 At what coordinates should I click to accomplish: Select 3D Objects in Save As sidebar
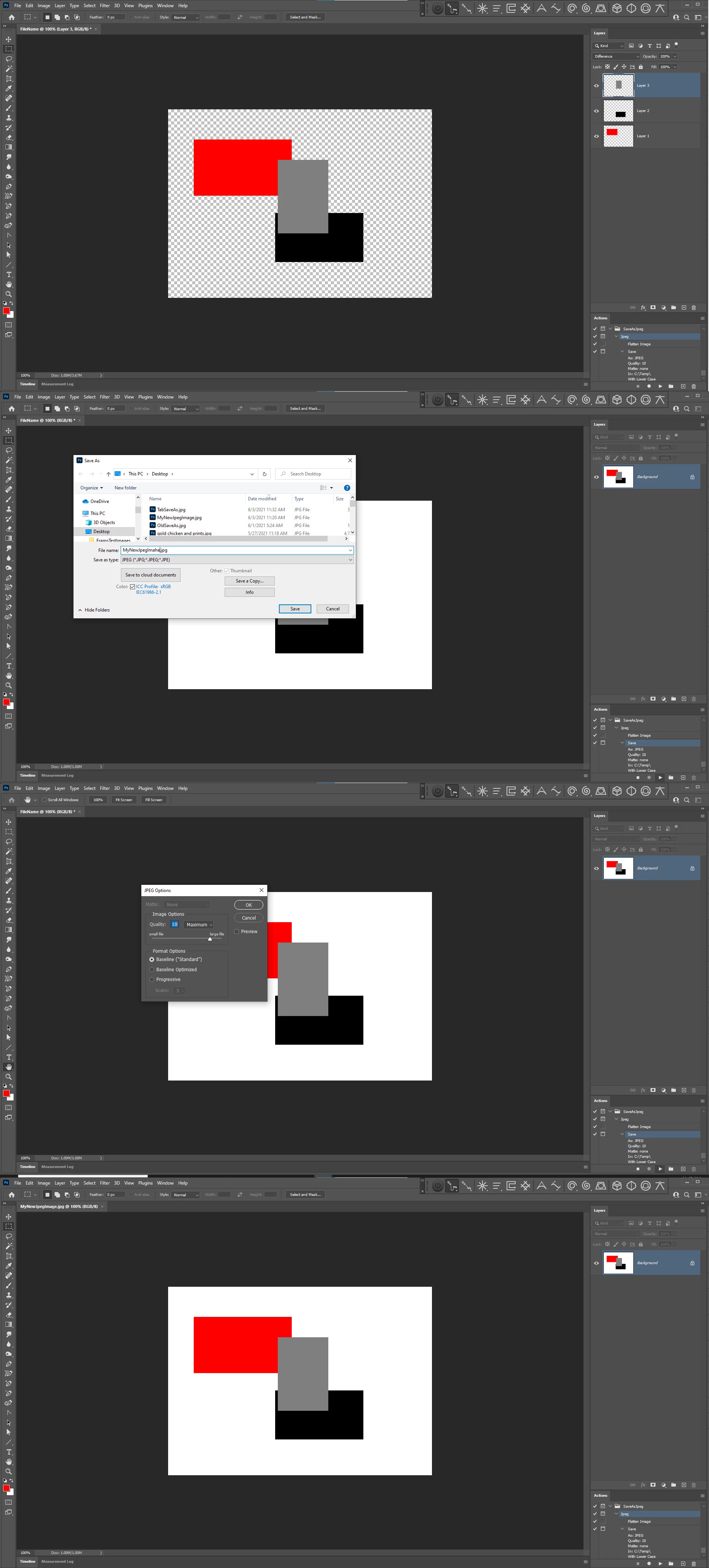click(x=100, y=522)
